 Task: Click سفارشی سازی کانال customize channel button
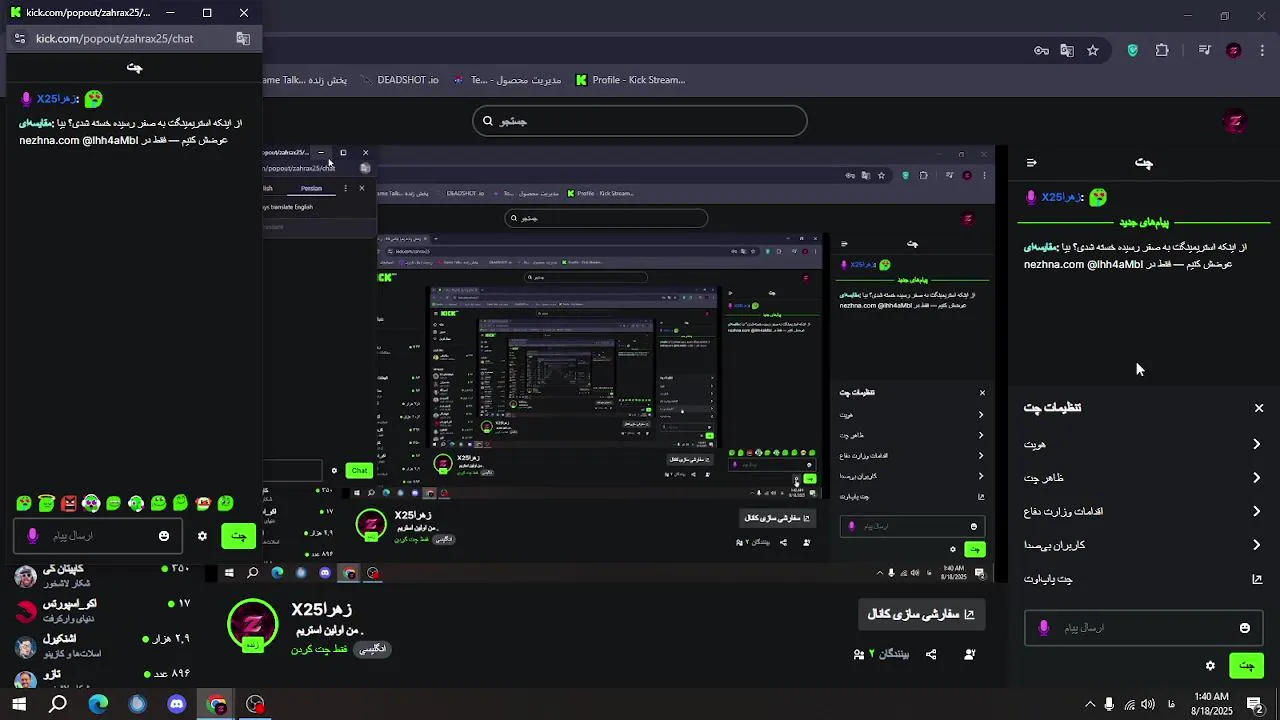[x=921, y=614]
